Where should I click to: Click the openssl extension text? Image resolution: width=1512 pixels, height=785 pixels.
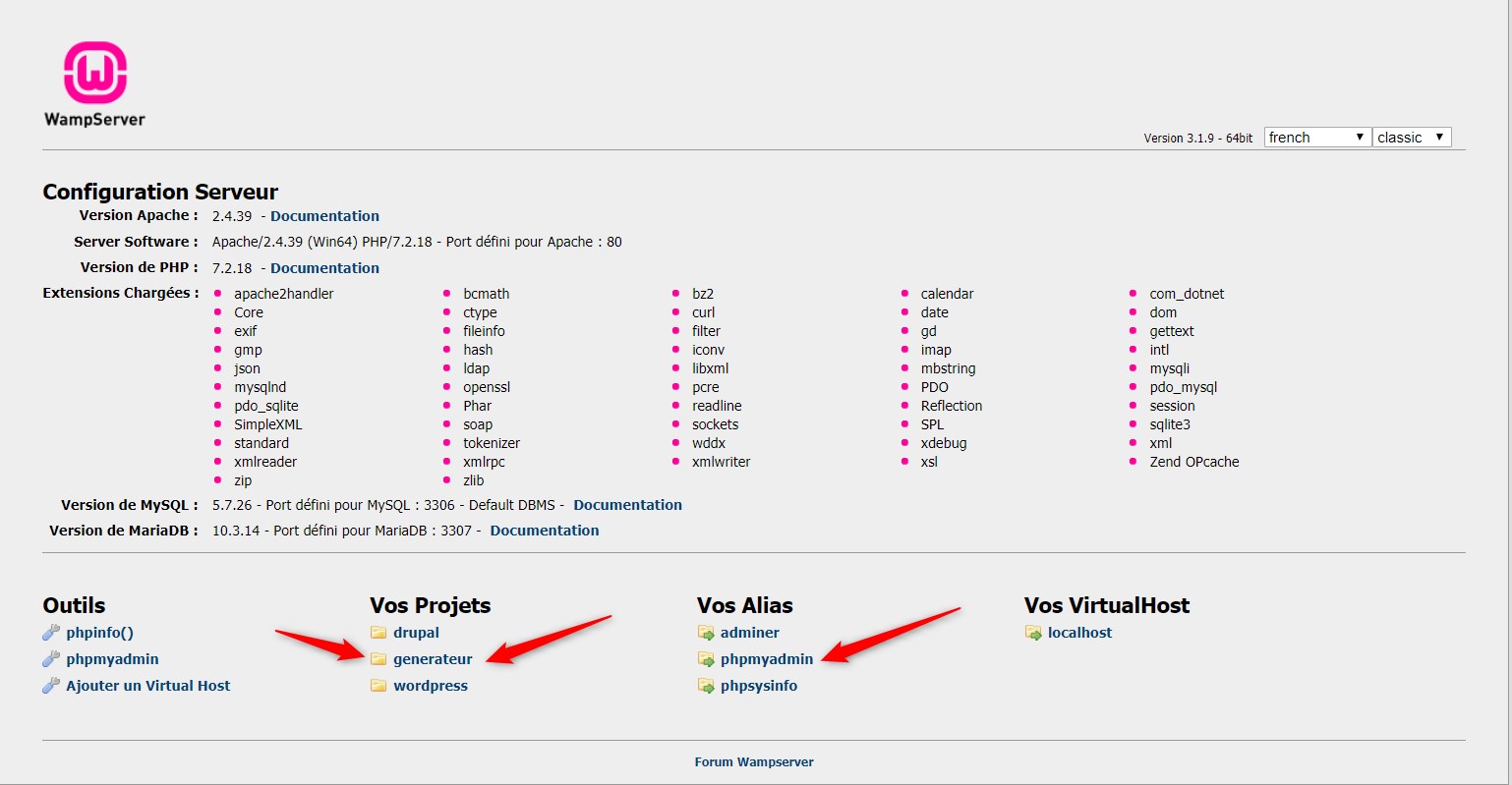[487, 387]
